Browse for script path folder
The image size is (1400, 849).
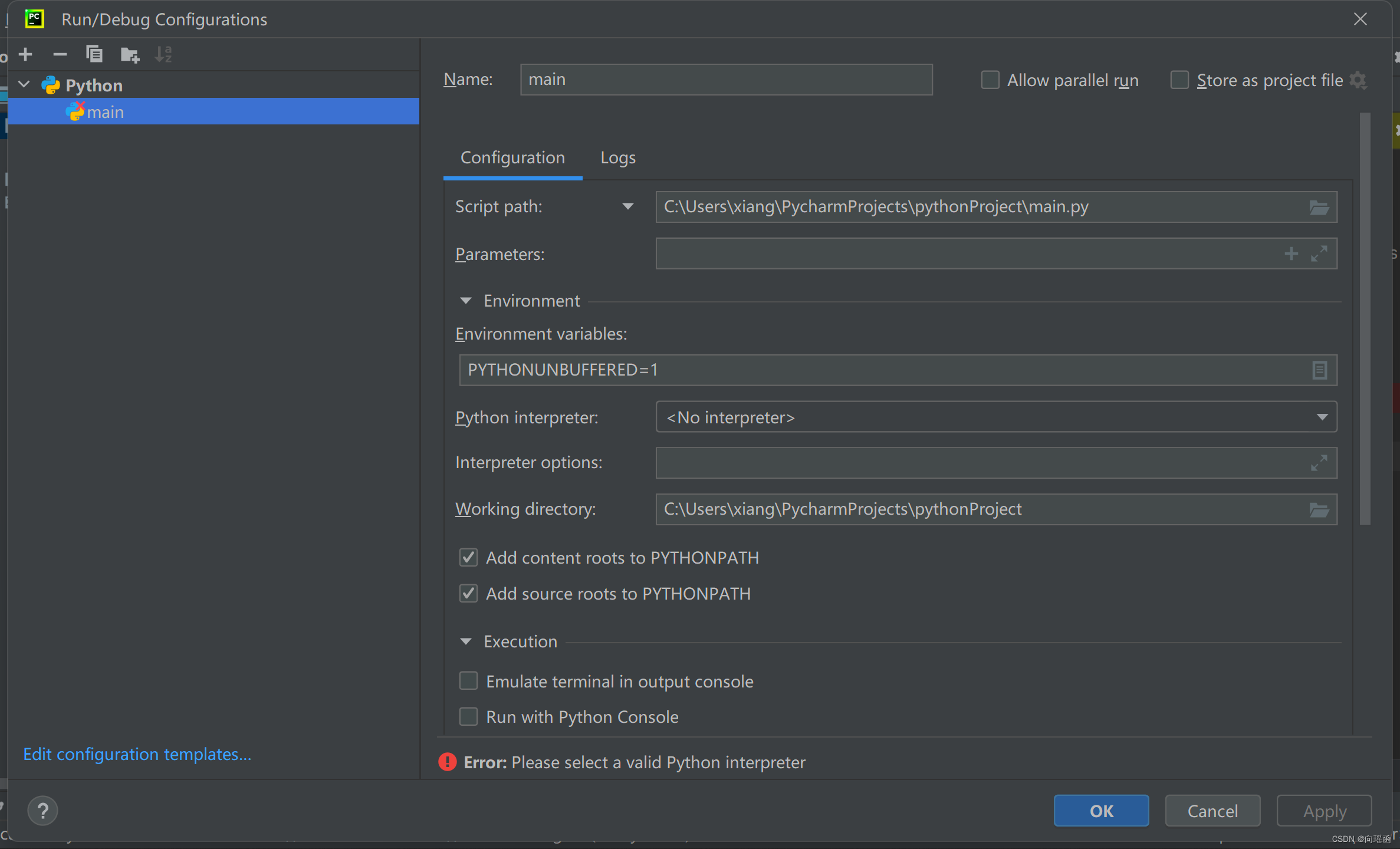[1319, 207]
